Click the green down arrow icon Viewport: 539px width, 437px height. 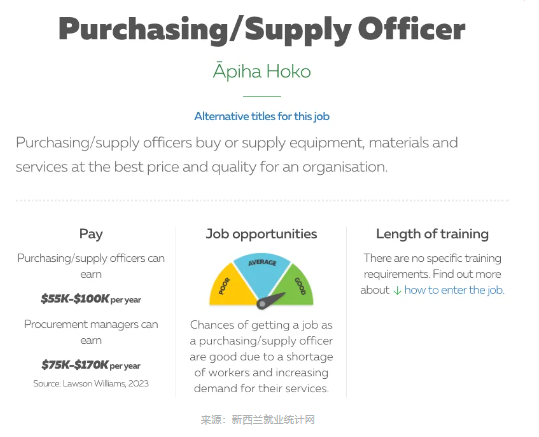pyautogui.click(x=397, y=291)
